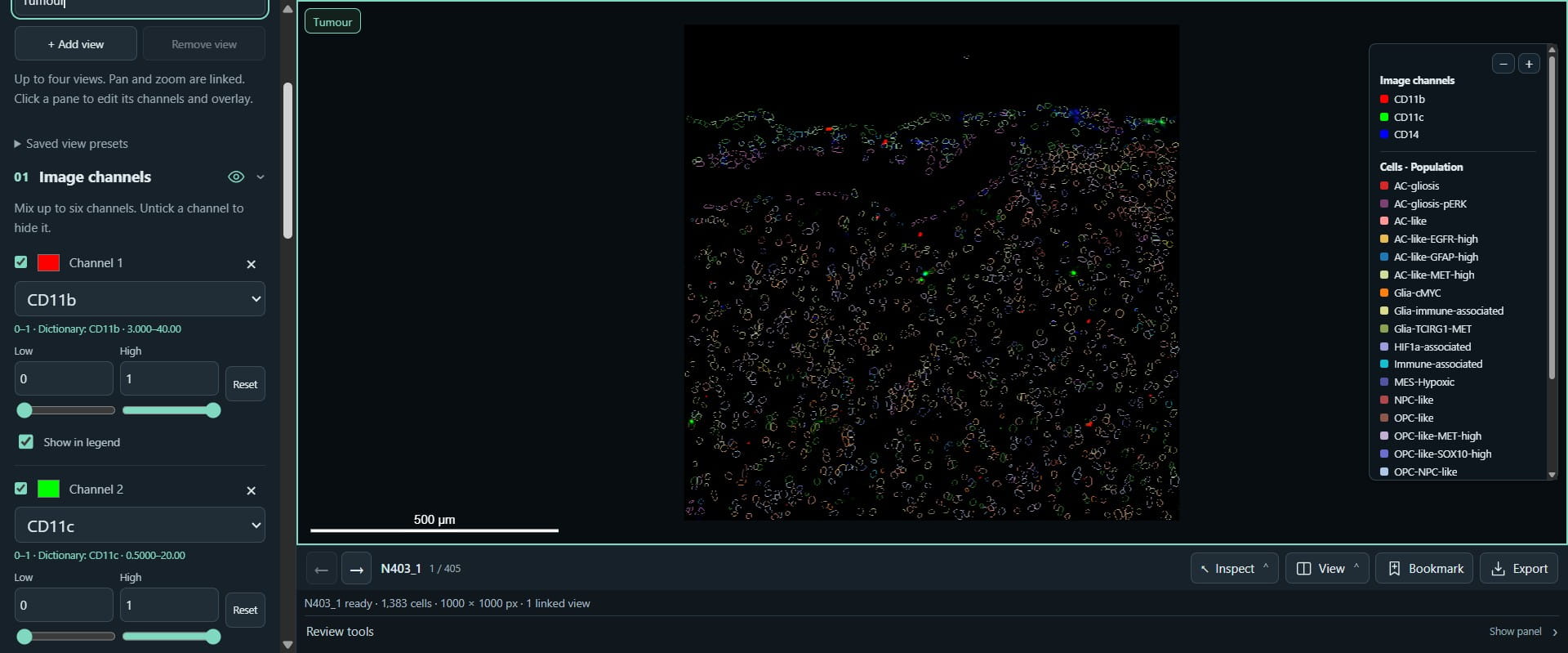This screenshot has width=1568, height=653.
Task: Toggle Image channels visibility eye icon
Action: (236, 177)
